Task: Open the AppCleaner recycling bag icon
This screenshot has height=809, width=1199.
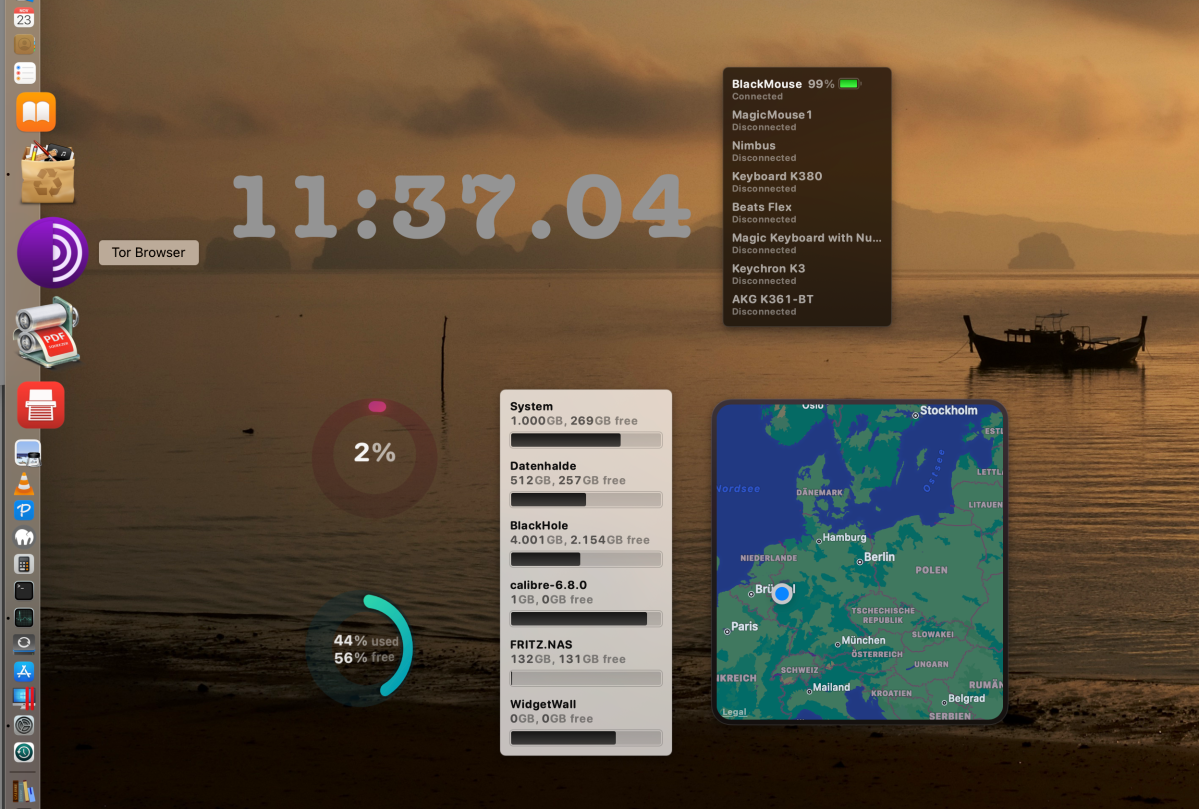Action: coord(47,173)
